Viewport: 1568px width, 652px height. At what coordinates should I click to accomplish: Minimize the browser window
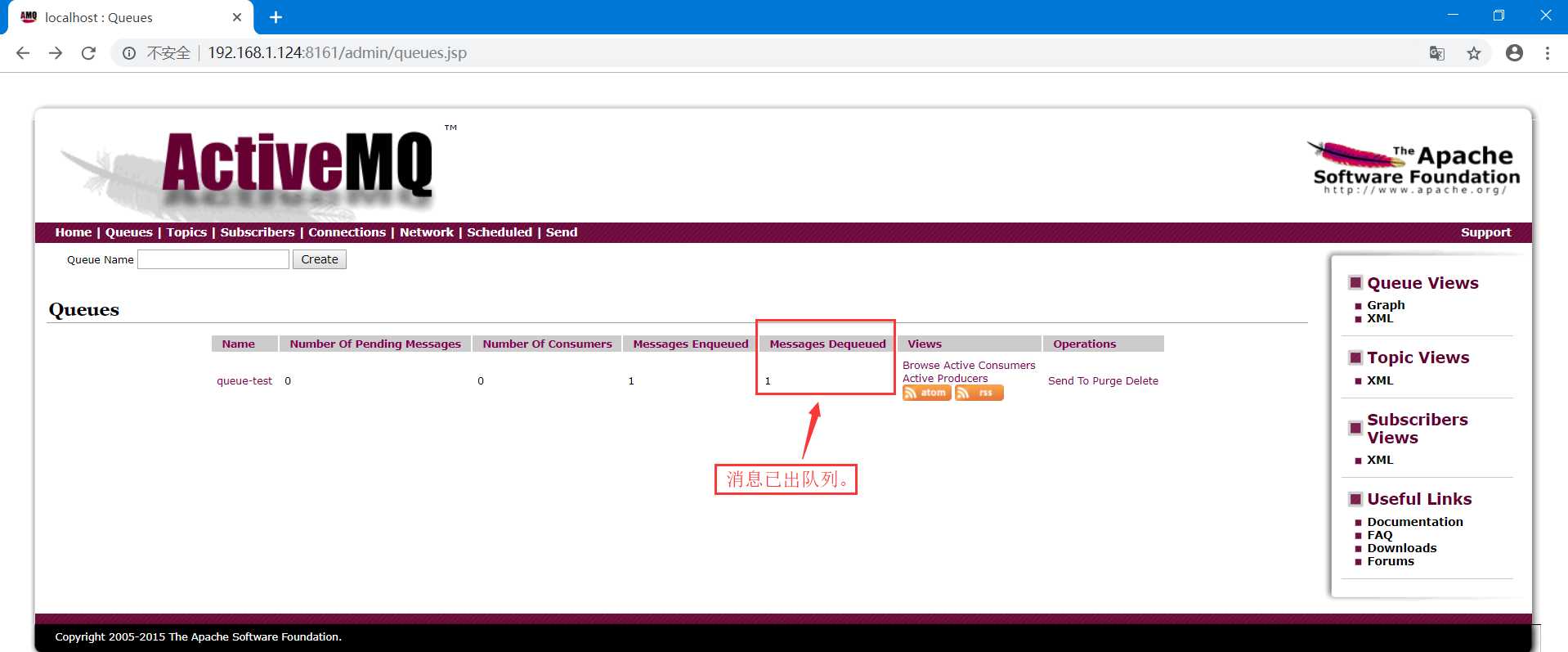point(1453,15)
